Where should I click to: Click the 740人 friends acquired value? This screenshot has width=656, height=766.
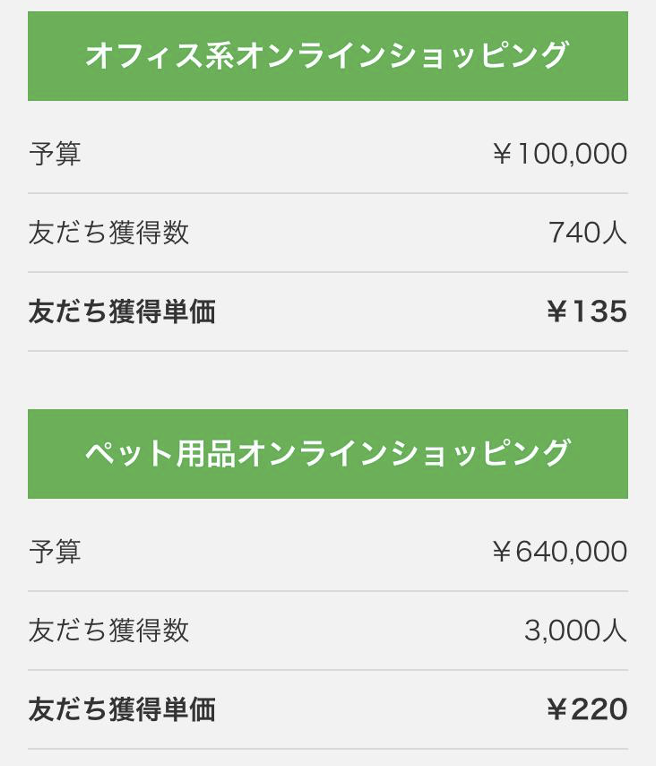(588, 233)
